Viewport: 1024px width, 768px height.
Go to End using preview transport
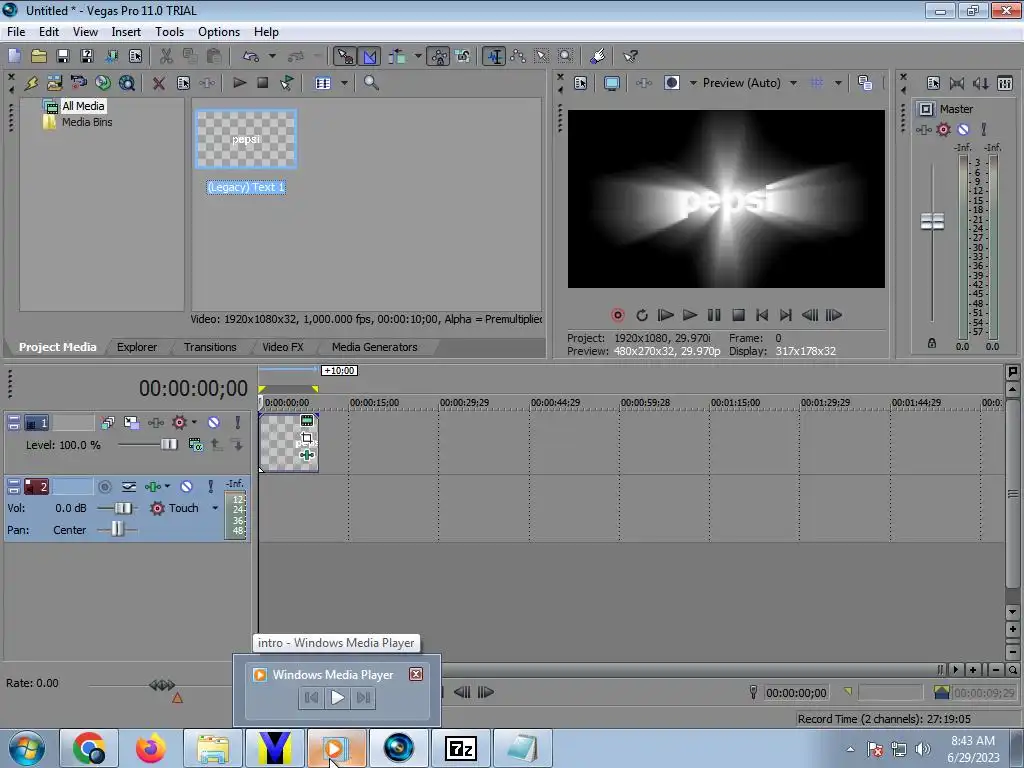click(786, 315)
